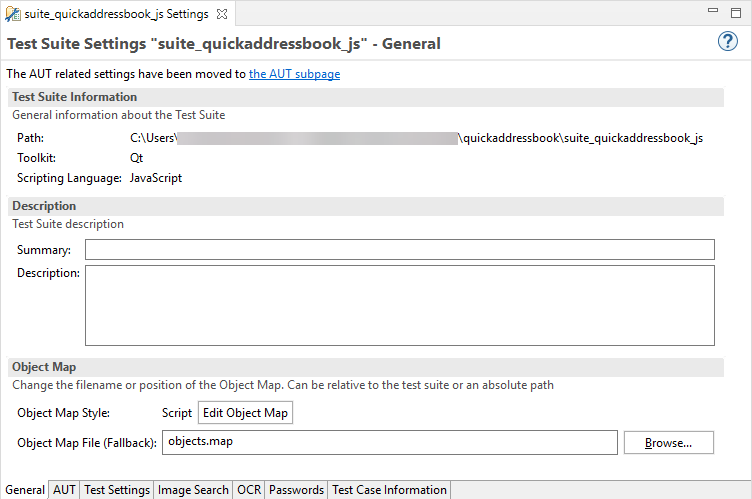
Task: Focus the Description text area
Action: [x=399, y=304]
